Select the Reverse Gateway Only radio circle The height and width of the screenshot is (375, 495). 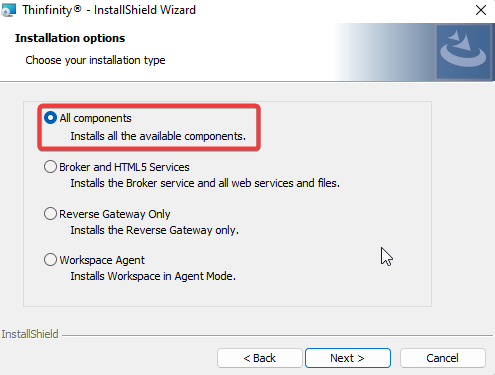point(50,214)
